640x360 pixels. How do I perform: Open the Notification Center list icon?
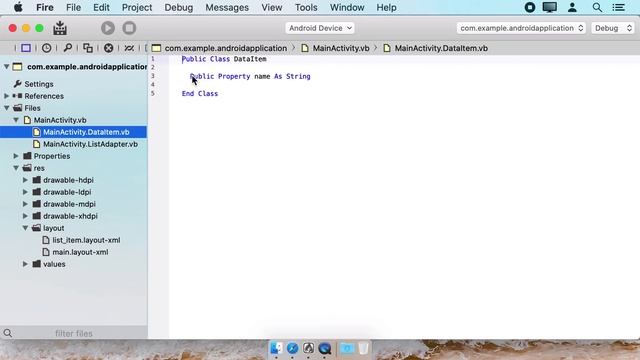click(619, 7)
